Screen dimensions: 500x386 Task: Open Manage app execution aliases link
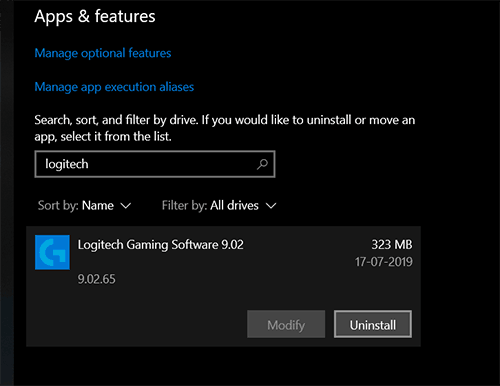click(114, 87)
